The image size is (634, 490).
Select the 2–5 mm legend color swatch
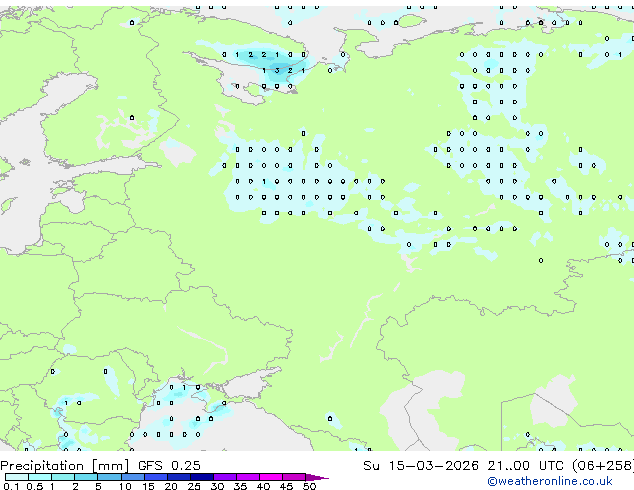[x=86, y=477]
